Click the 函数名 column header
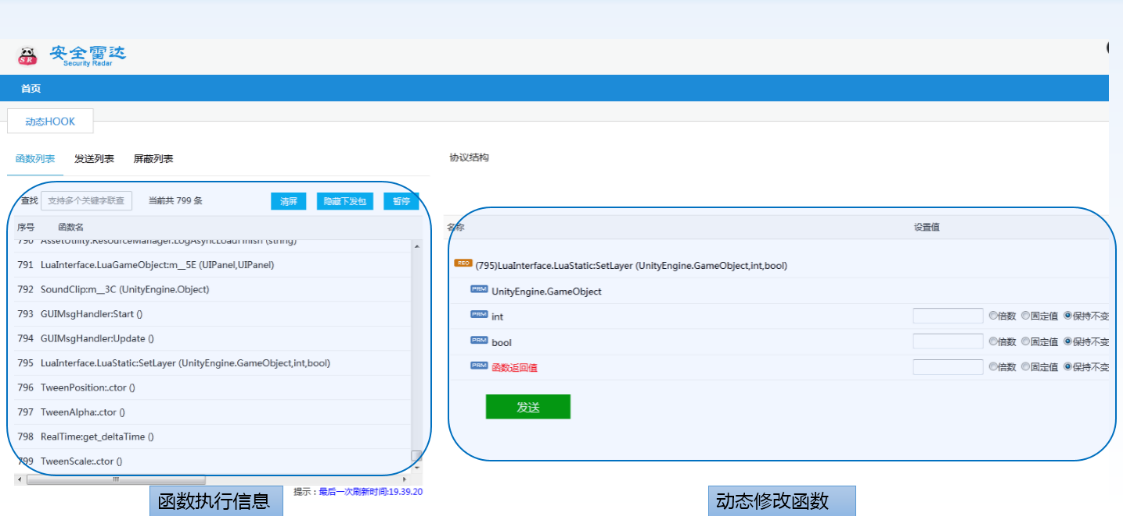The image size is (1123, 516). [x=71, y=226]
